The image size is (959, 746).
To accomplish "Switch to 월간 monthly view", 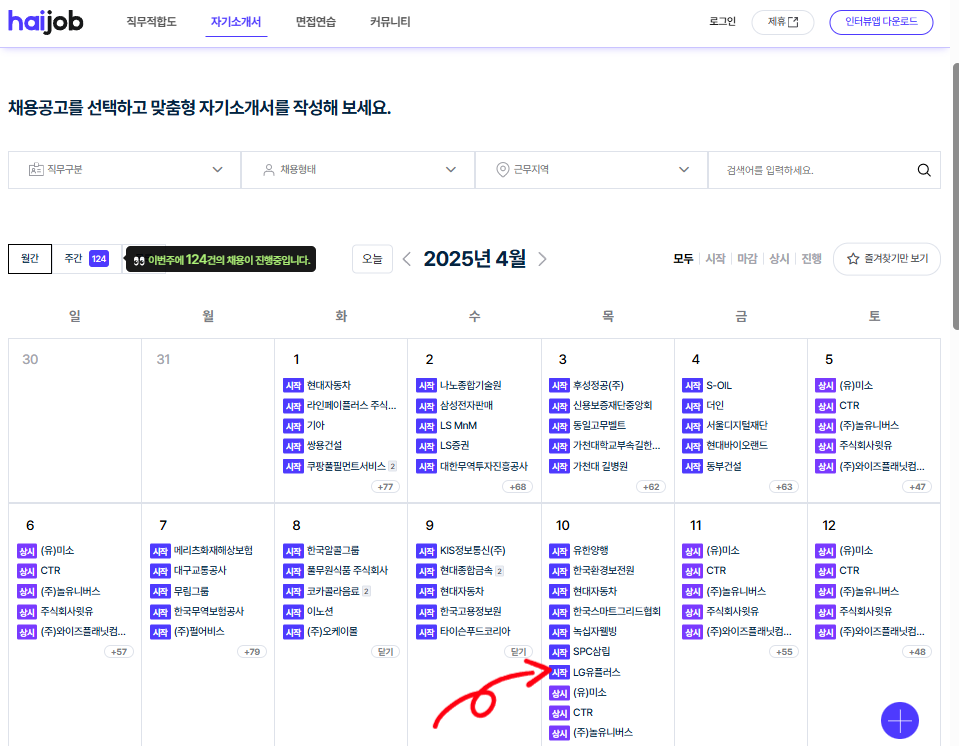I will click(x=30, y=259).
